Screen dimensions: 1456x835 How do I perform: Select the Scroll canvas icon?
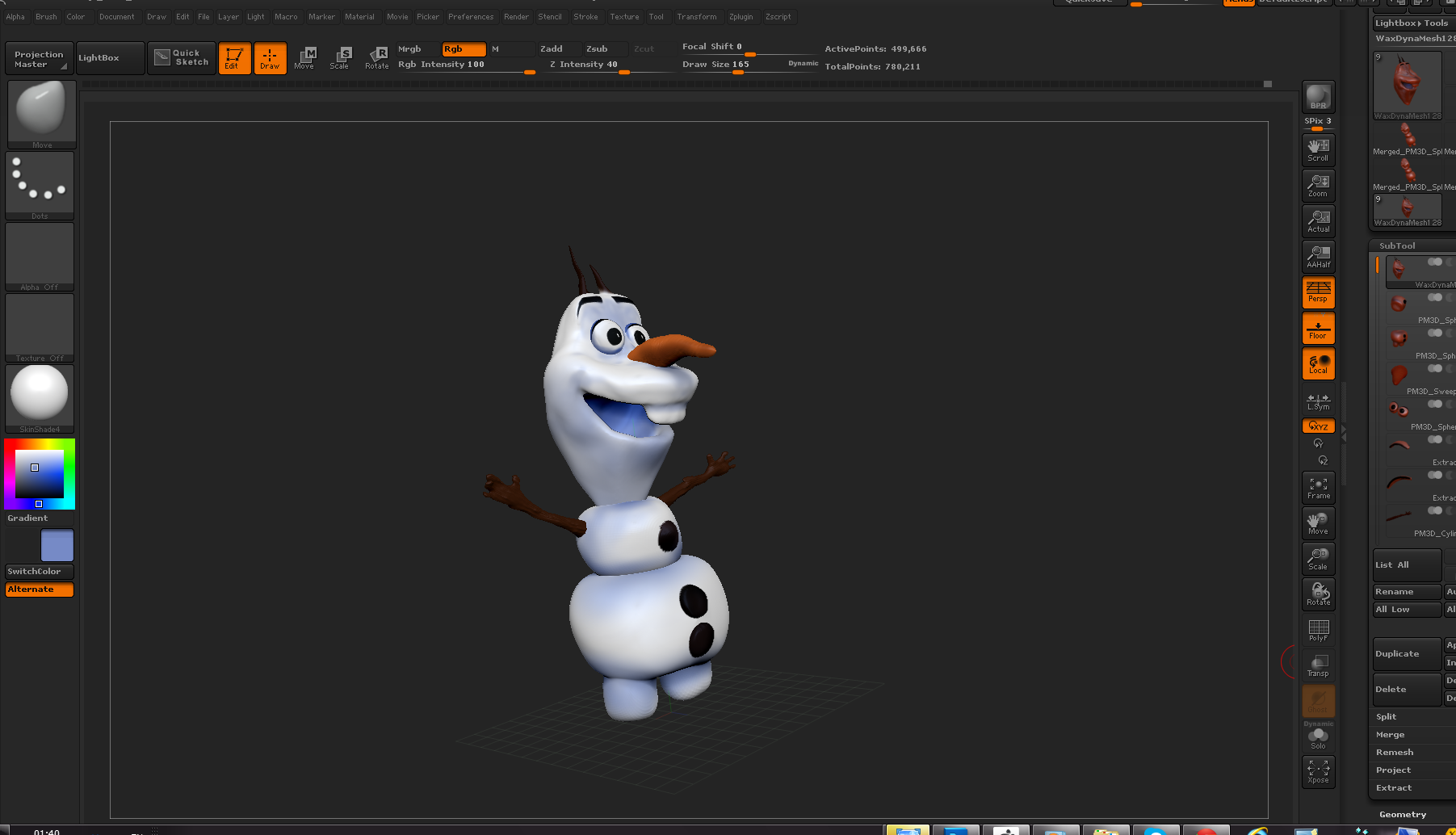[1318, 150]
